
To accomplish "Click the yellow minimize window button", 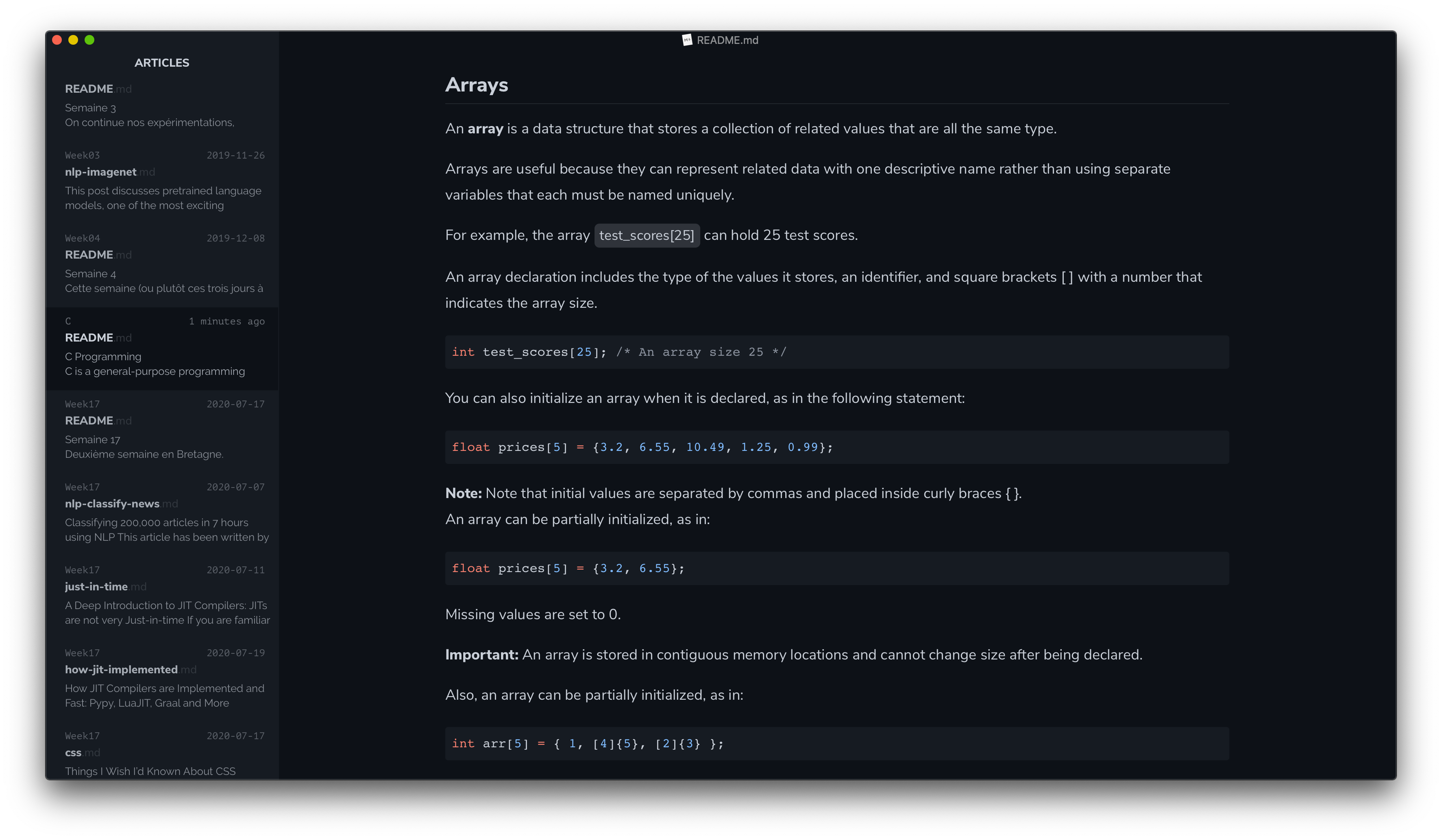I will click(x=73, y=40).
